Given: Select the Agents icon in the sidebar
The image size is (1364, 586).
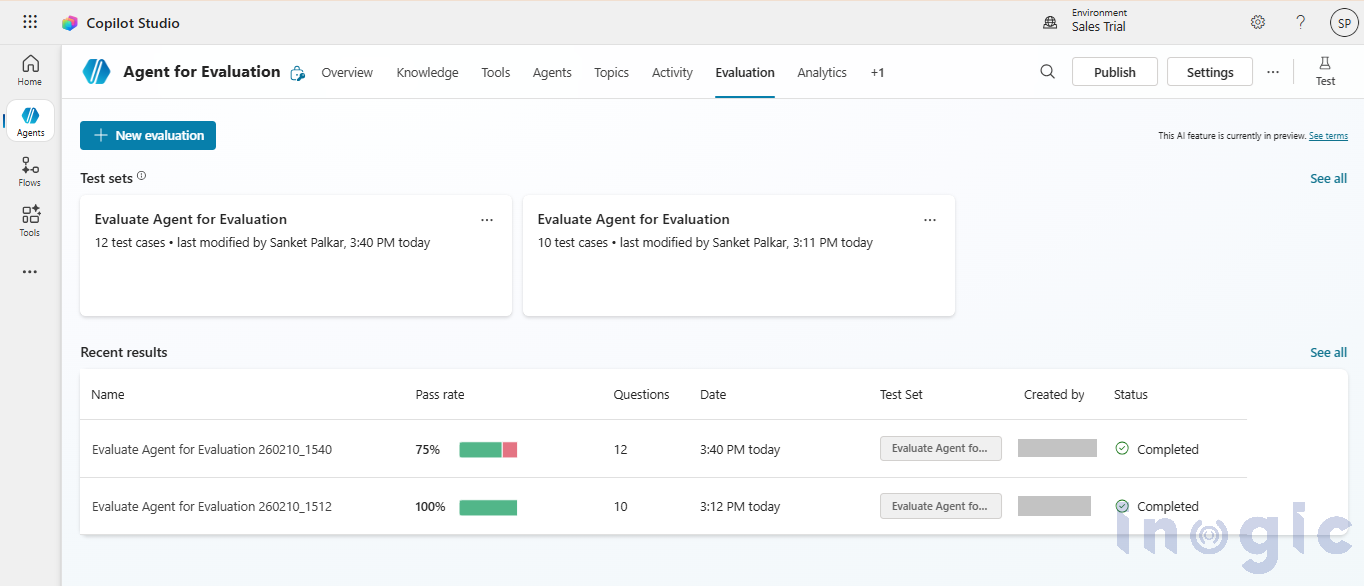Looking at the screenshot, I should point(29,120).
